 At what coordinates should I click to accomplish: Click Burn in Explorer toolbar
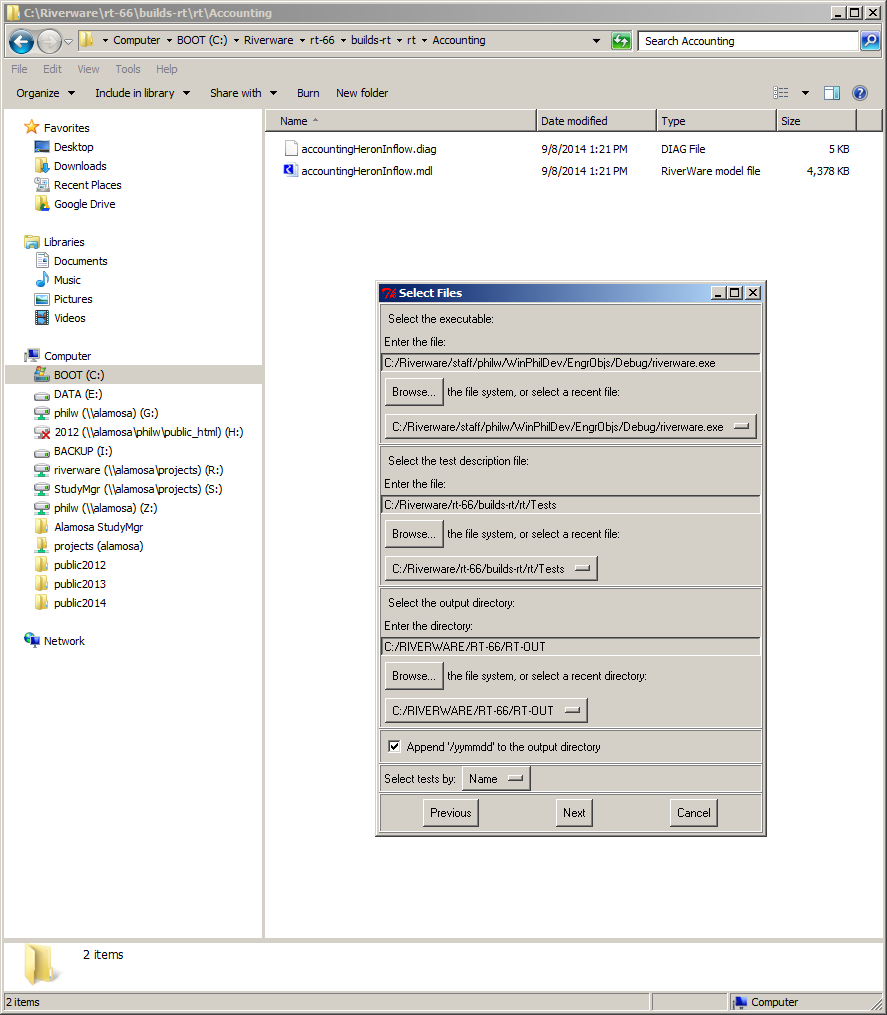[308, 93]
